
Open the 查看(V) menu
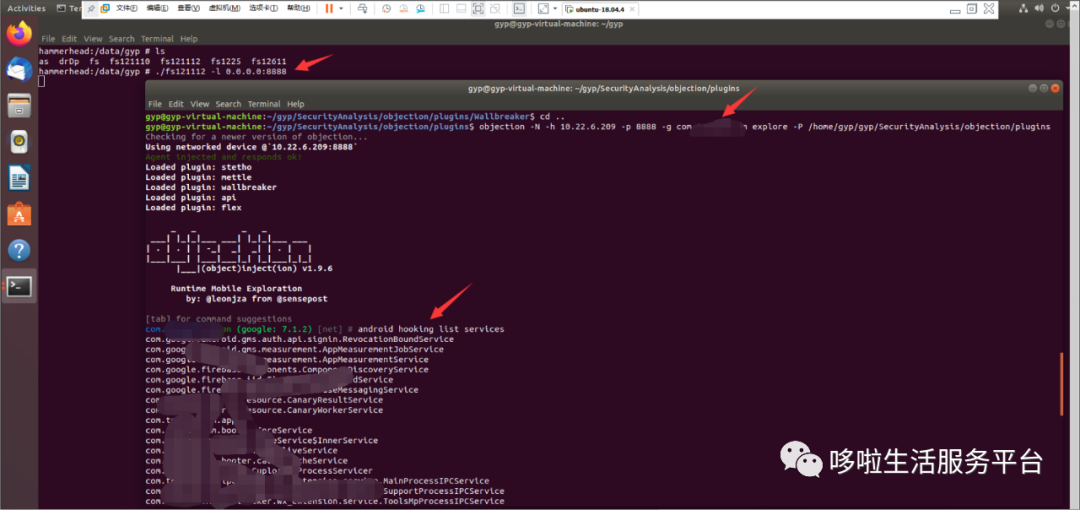click(188, 9)
